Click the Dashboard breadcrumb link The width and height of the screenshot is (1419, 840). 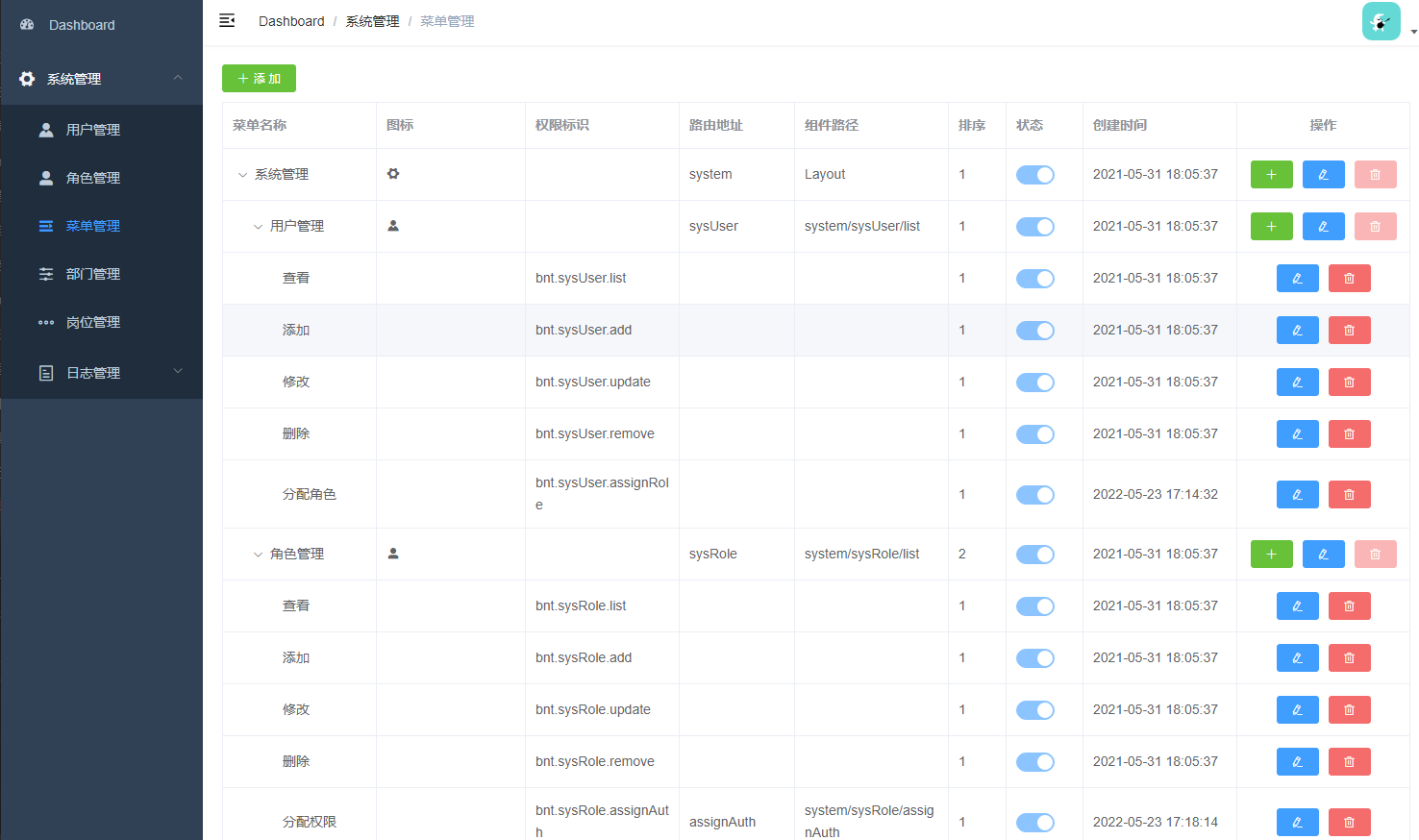tap(291, 21)
